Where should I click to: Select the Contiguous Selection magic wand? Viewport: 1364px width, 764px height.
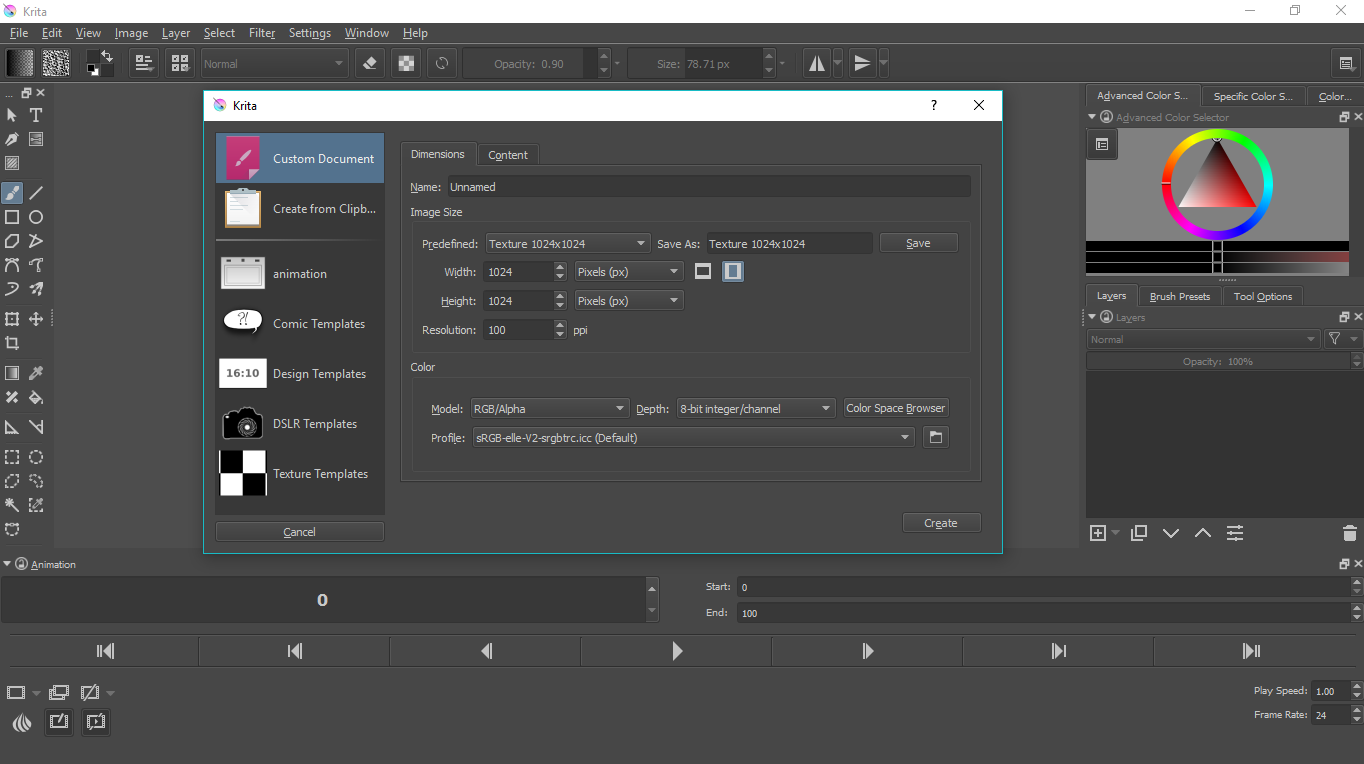(12, 505)
